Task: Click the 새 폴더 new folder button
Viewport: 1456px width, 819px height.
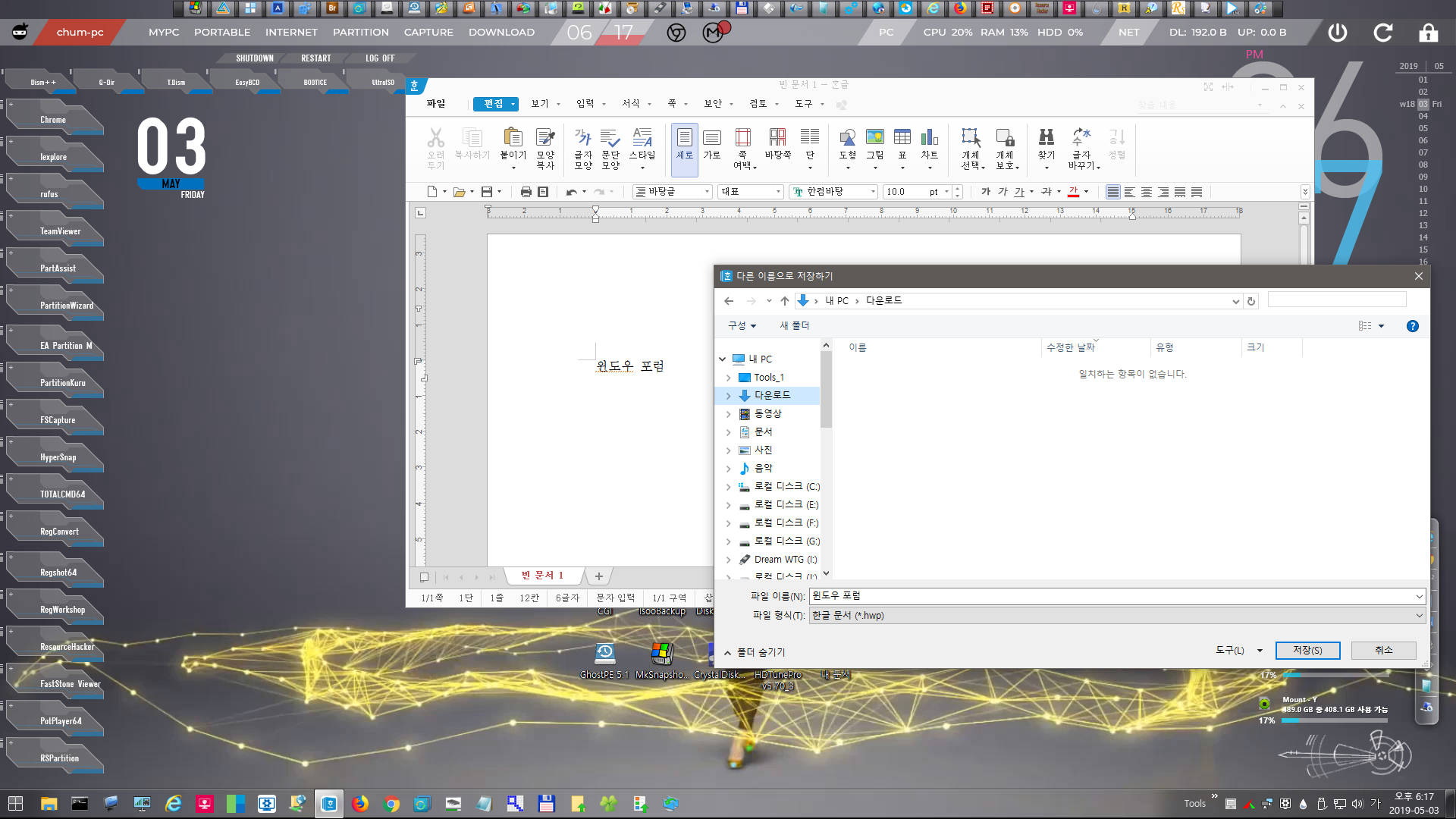Action: 794,326
